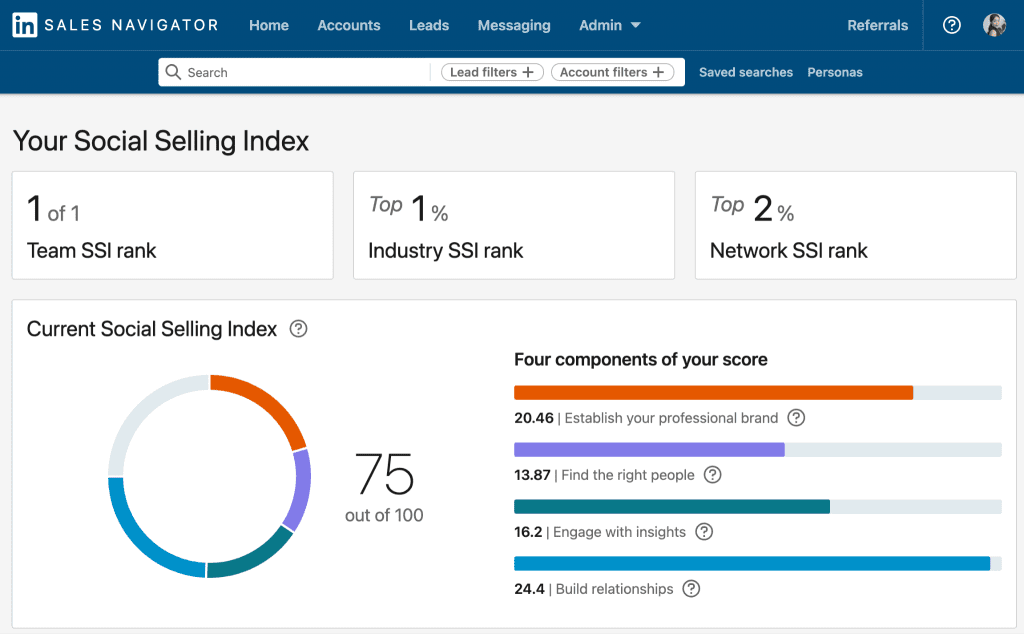The width and height of the screenshot is (1024, 634).
Task: Click the teal Engage with insights bar
Action: [672, 507]
